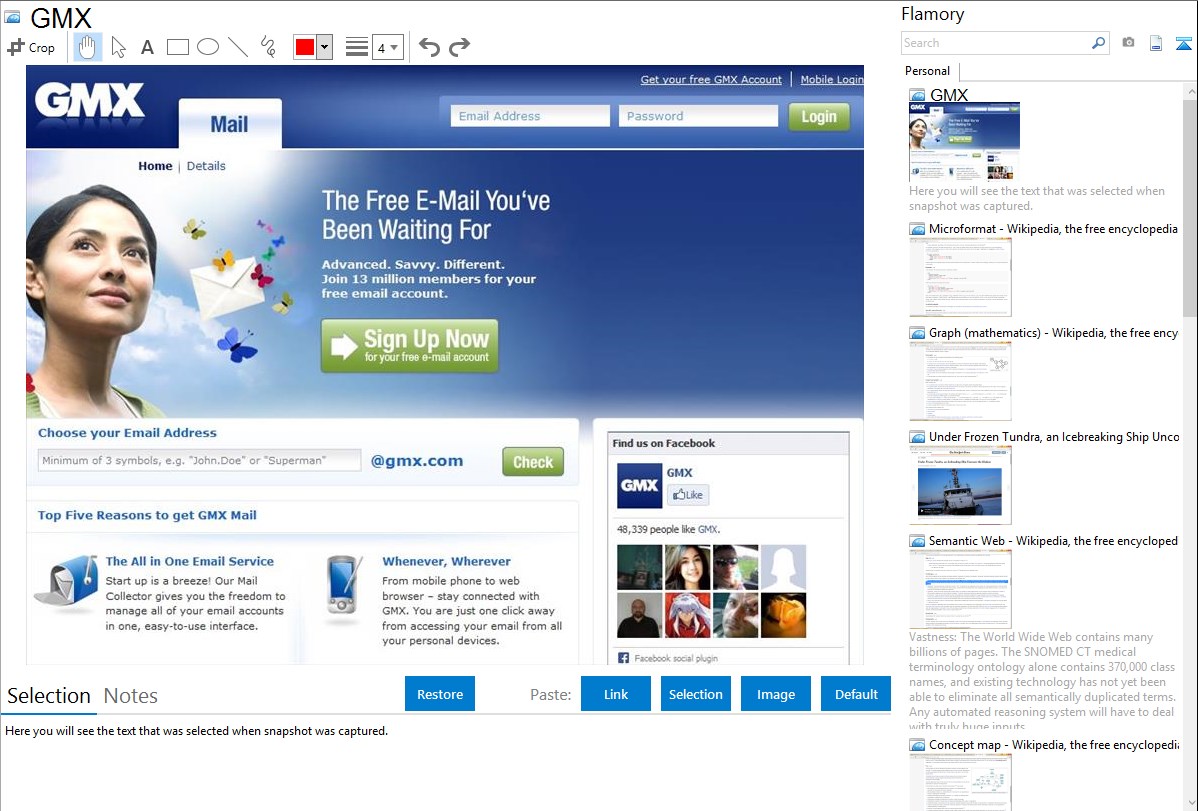Select the text annotation tool
This screenshot has height=811, width=1198.
pyautogui.click(x=147, y=47)
